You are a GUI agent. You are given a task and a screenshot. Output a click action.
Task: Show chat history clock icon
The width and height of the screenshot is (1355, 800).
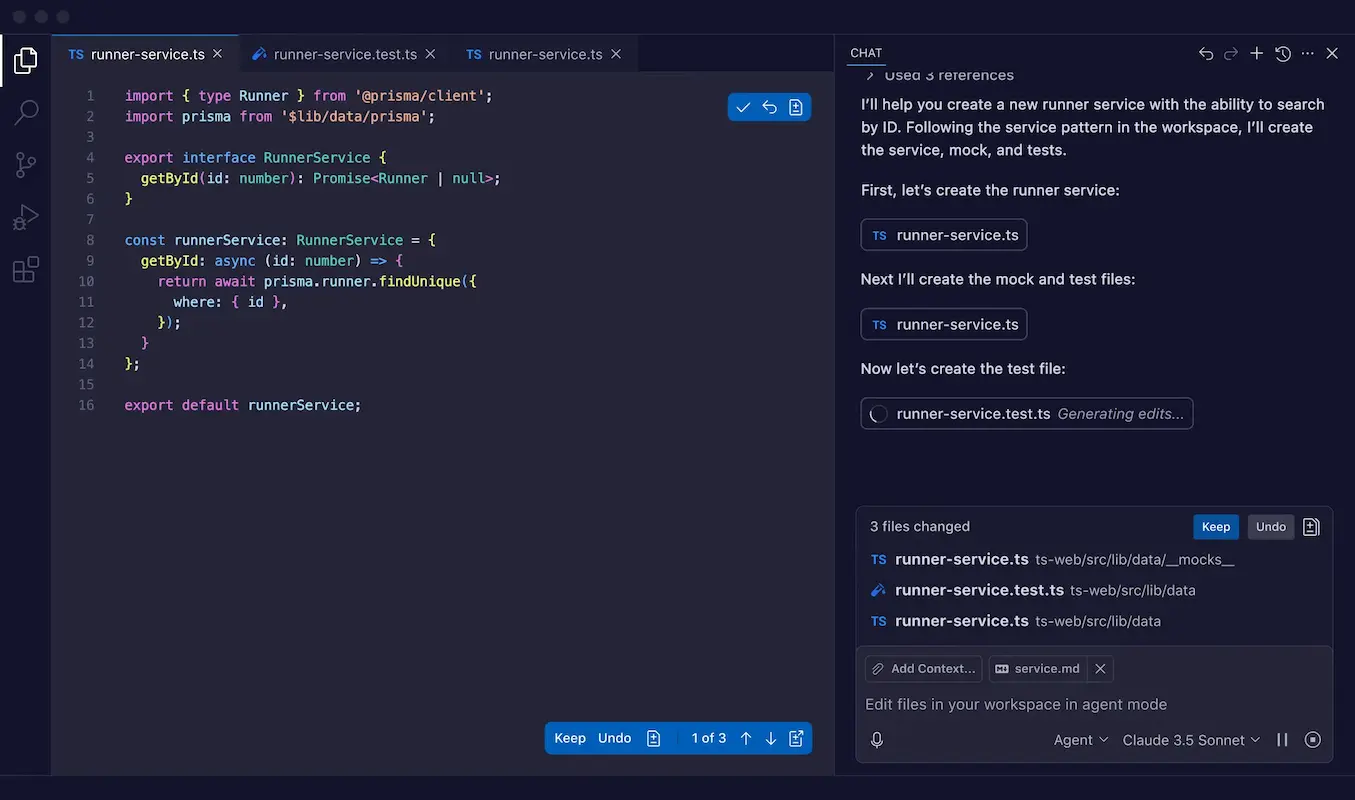(1283, 54)
